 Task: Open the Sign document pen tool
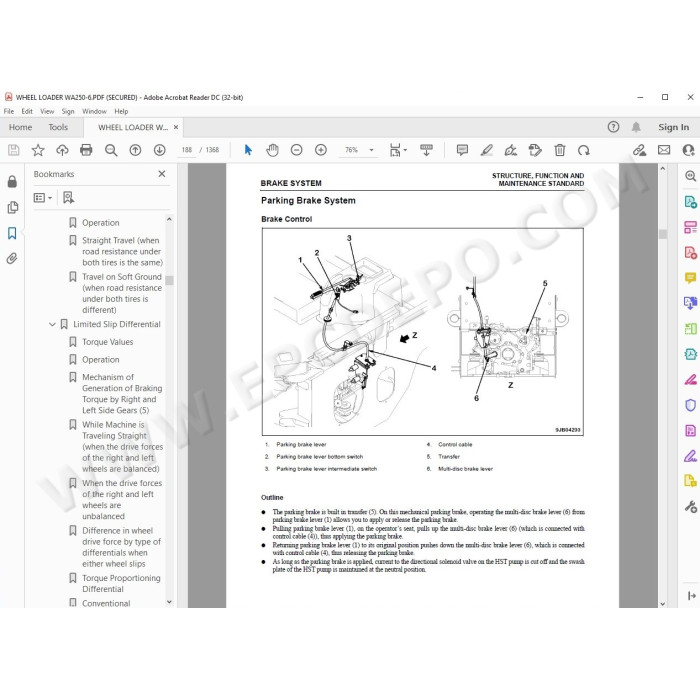[511, 150]
